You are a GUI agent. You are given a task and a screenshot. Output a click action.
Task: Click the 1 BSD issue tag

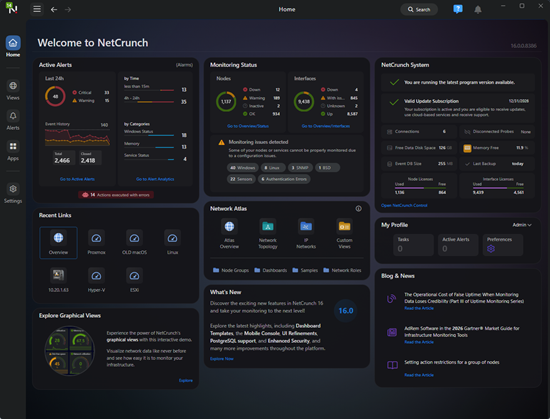(x=327, y=168)
